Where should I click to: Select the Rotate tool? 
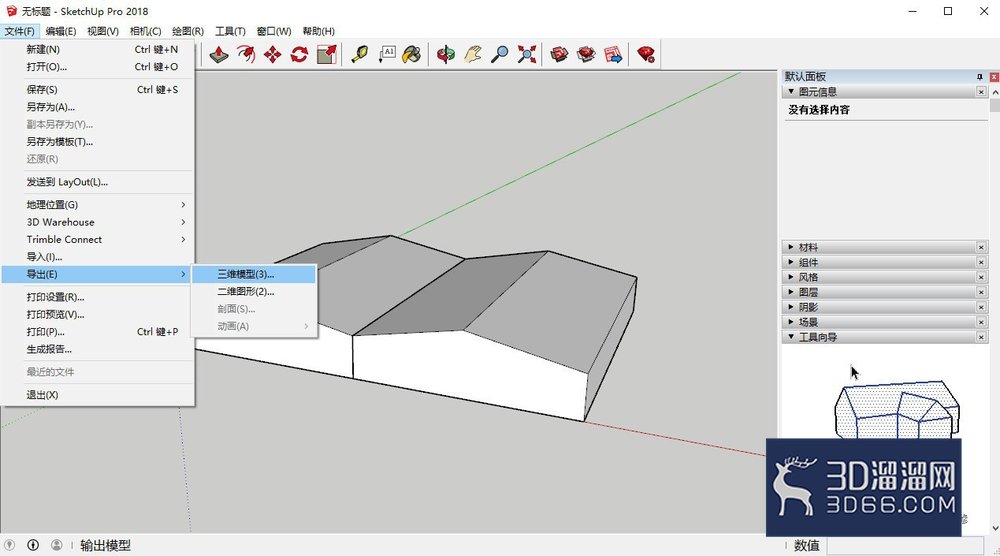299,54
